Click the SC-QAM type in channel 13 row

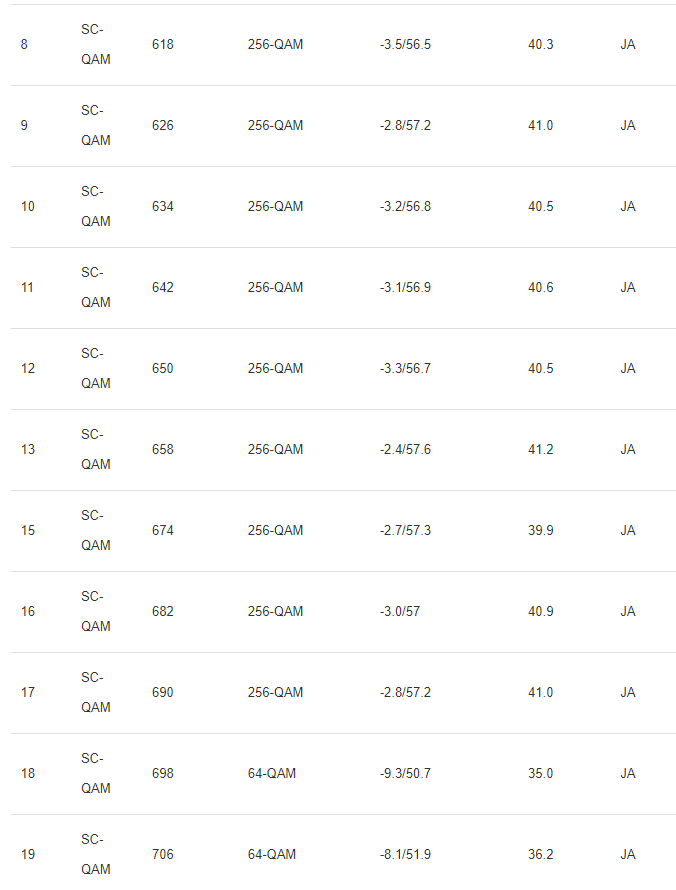click(x=96, y=450)
